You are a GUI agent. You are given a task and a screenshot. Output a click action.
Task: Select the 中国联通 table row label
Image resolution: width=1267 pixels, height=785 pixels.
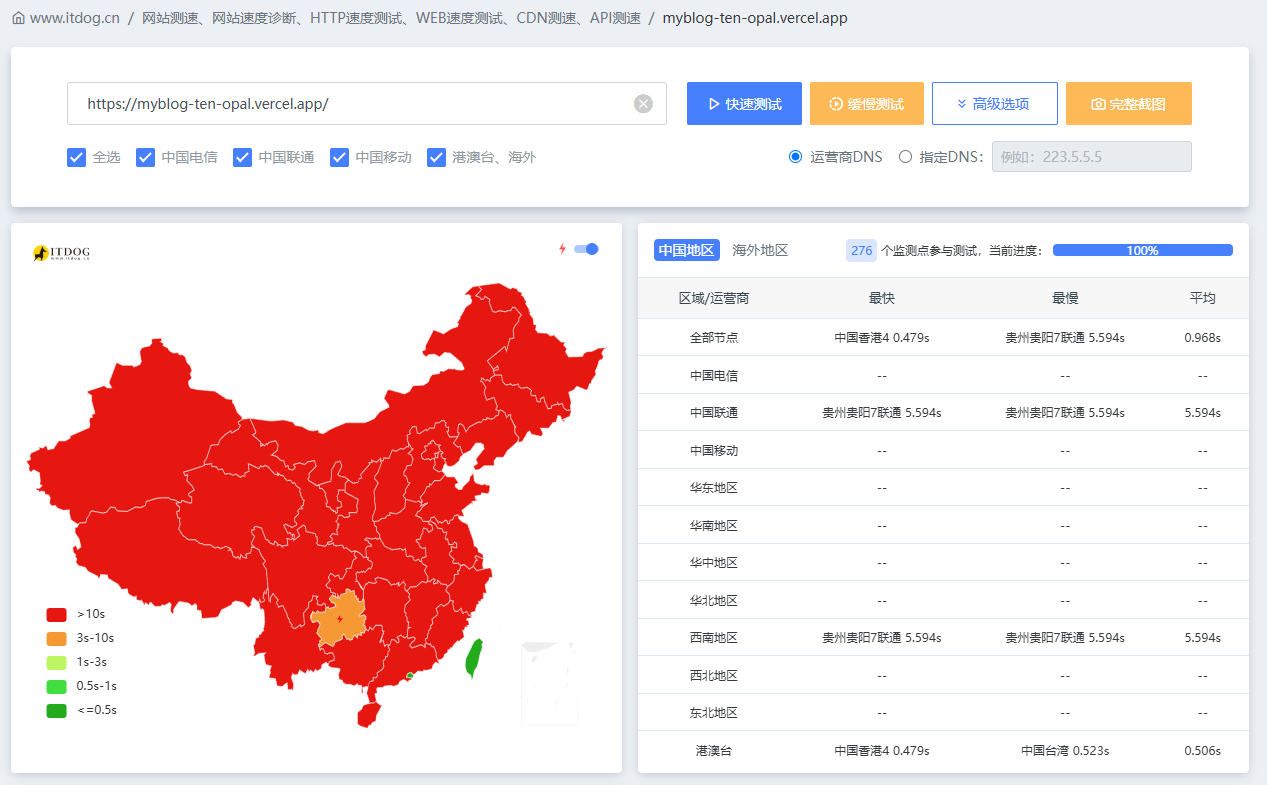tap(714, 413)
